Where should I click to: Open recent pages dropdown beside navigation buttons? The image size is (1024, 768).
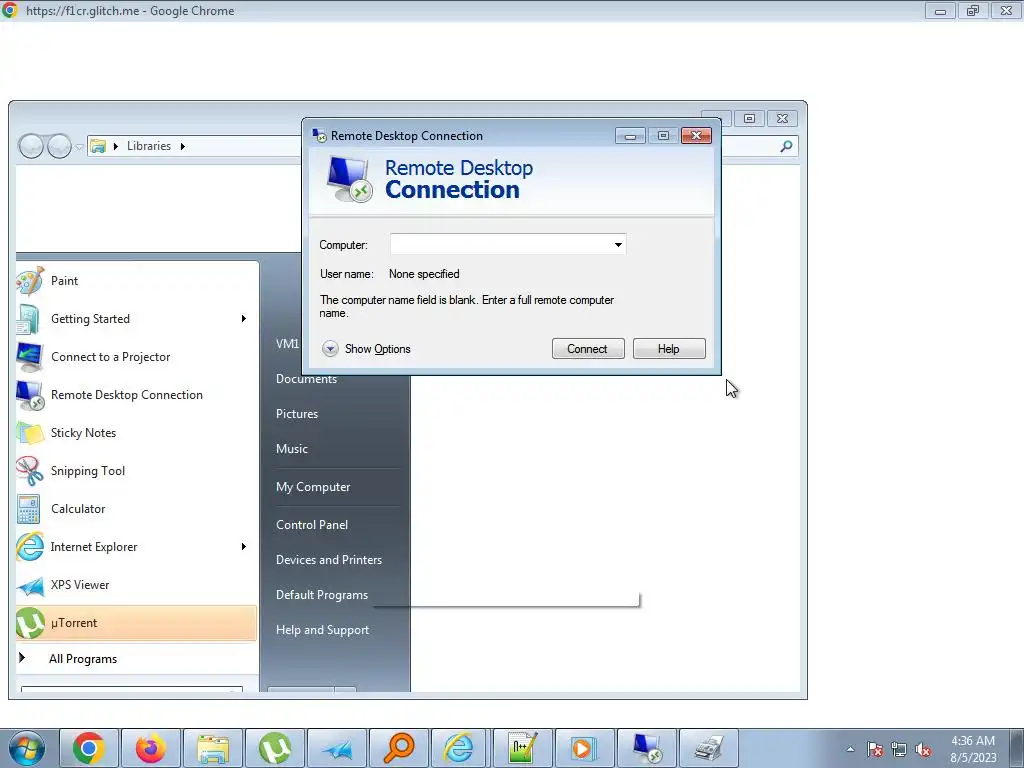pos(79,147)
